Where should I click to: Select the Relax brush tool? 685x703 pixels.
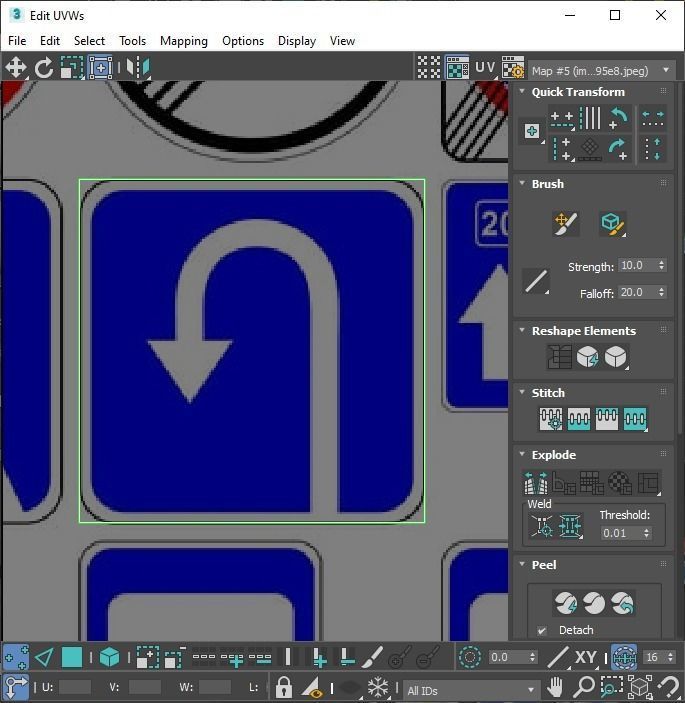coord(613,223)
